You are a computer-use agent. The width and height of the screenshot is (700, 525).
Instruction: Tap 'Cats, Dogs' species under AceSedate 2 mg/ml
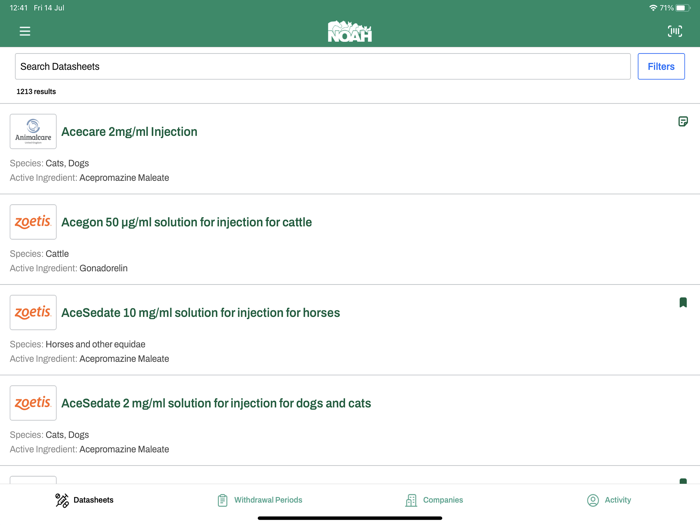coord(67,435)
